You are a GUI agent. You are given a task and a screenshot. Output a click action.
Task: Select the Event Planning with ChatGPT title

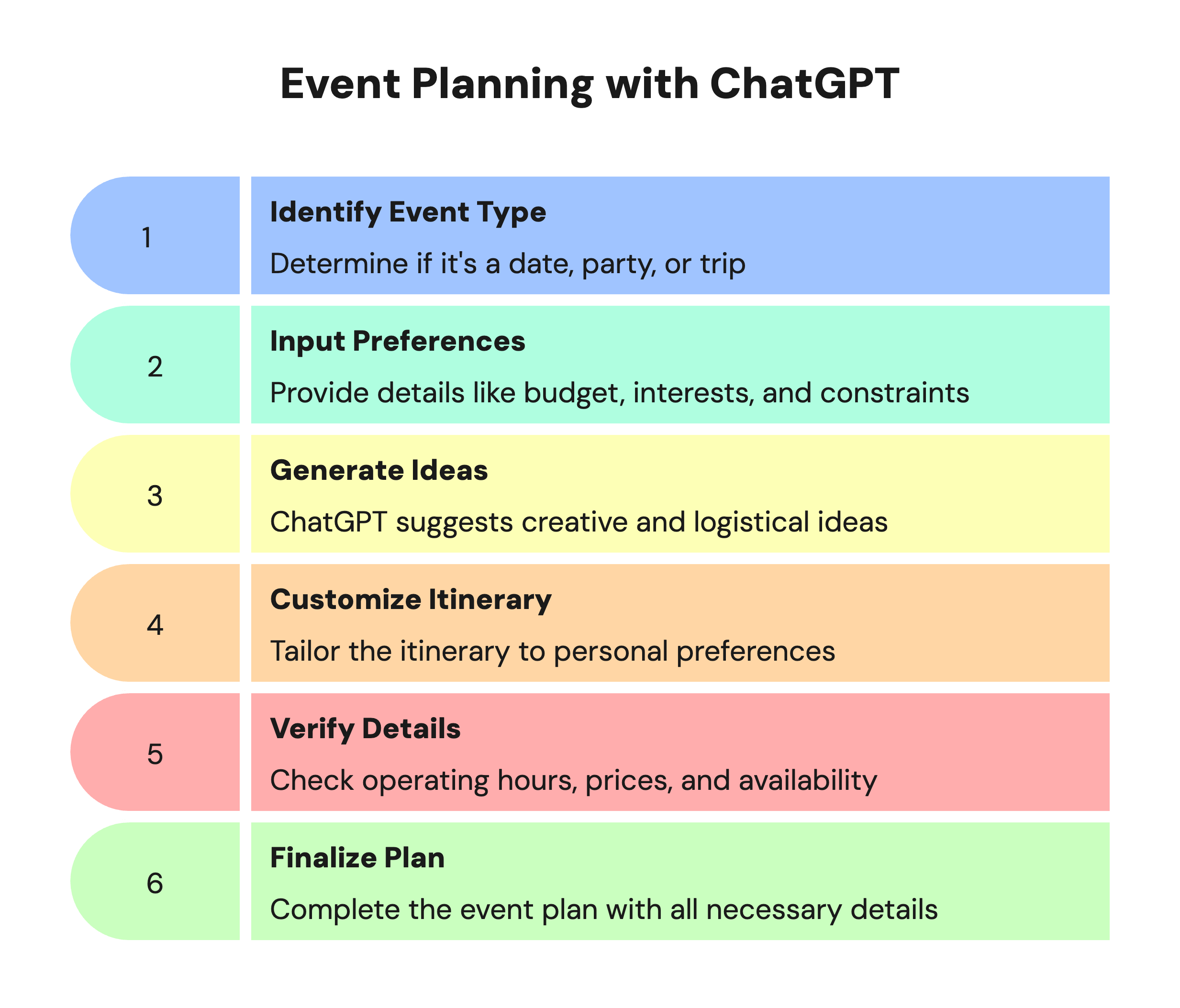(590, 85)
